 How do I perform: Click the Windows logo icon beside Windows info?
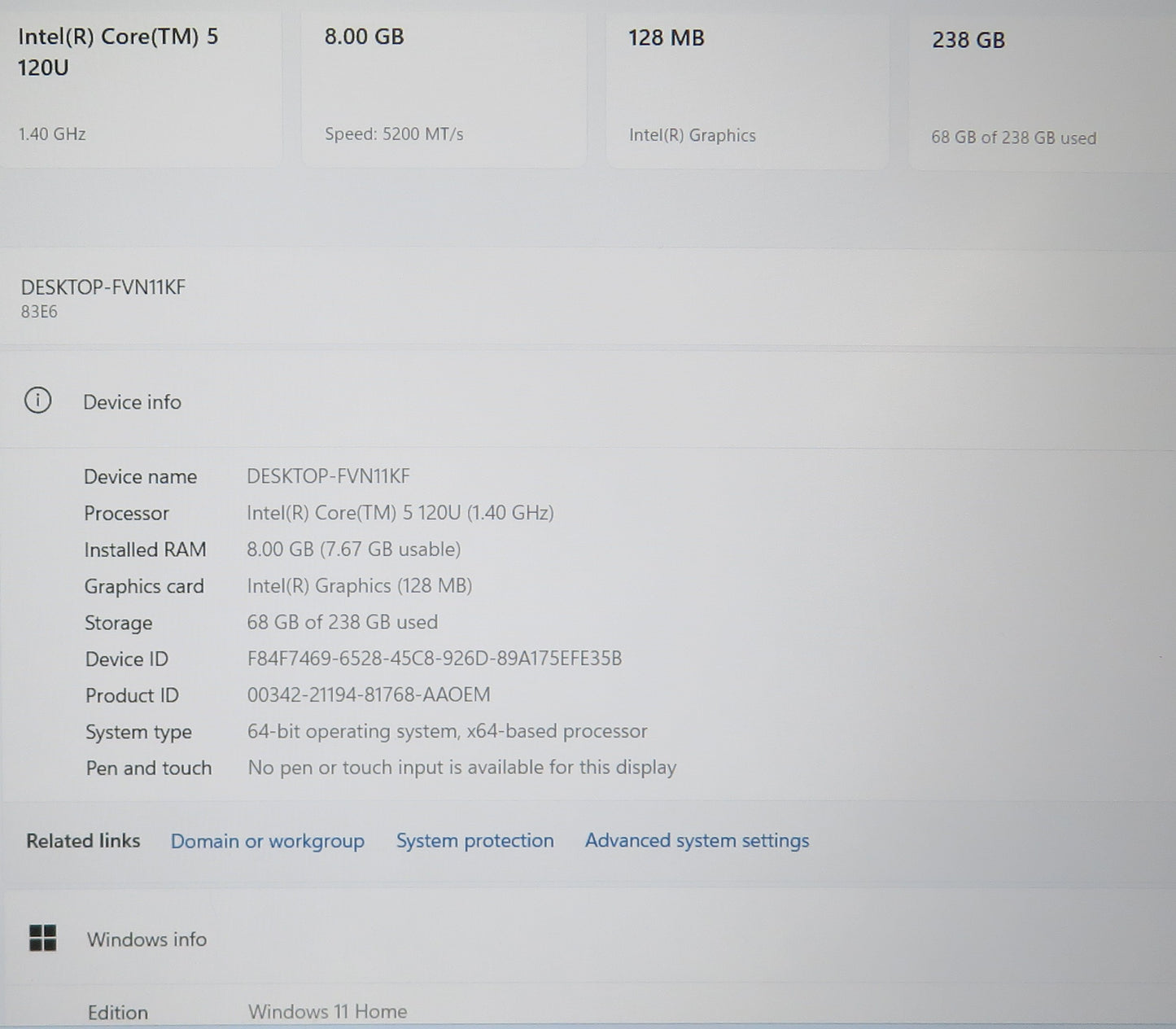click(x=42, y=938)
